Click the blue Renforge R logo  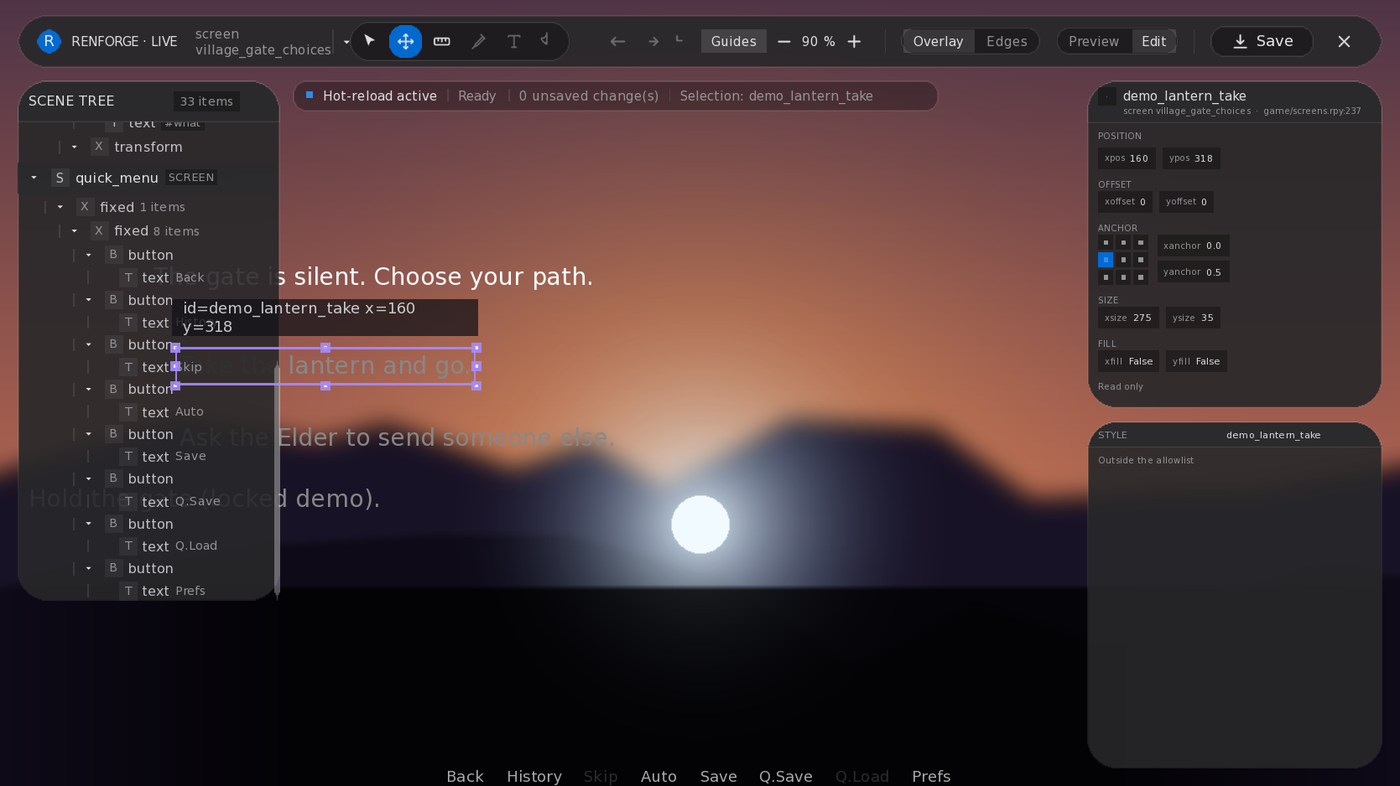49,41
